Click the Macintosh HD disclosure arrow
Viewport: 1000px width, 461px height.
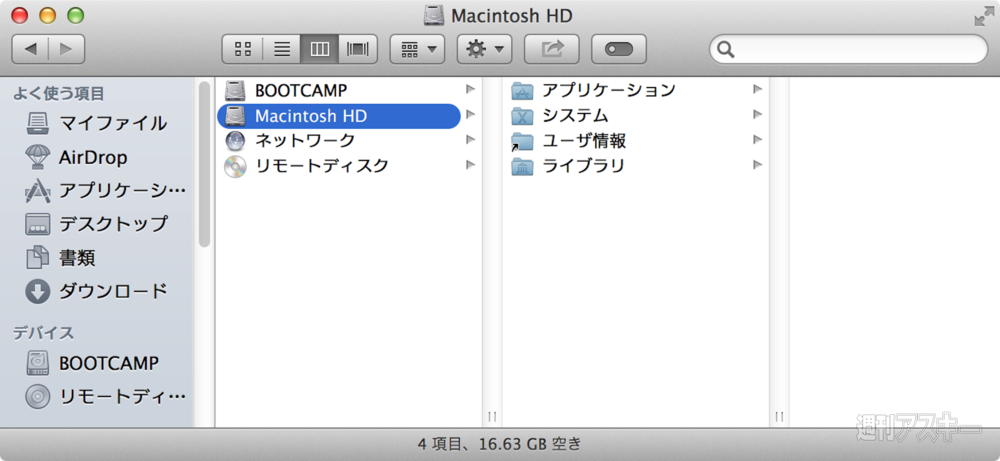pyautogui.click(x=471, y=115)
